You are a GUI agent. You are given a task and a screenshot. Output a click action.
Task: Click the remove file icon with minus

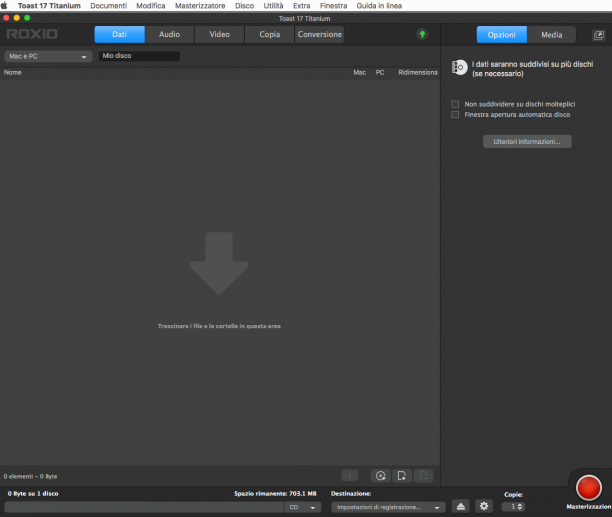coord(423,476)
